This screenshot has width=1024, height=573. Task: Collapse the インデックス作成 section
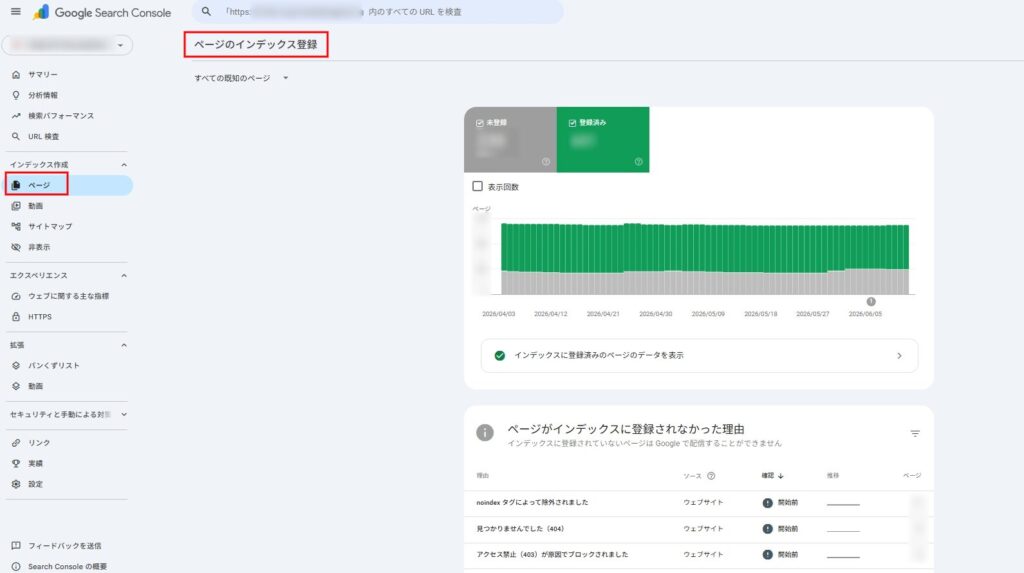pos(123,165)
